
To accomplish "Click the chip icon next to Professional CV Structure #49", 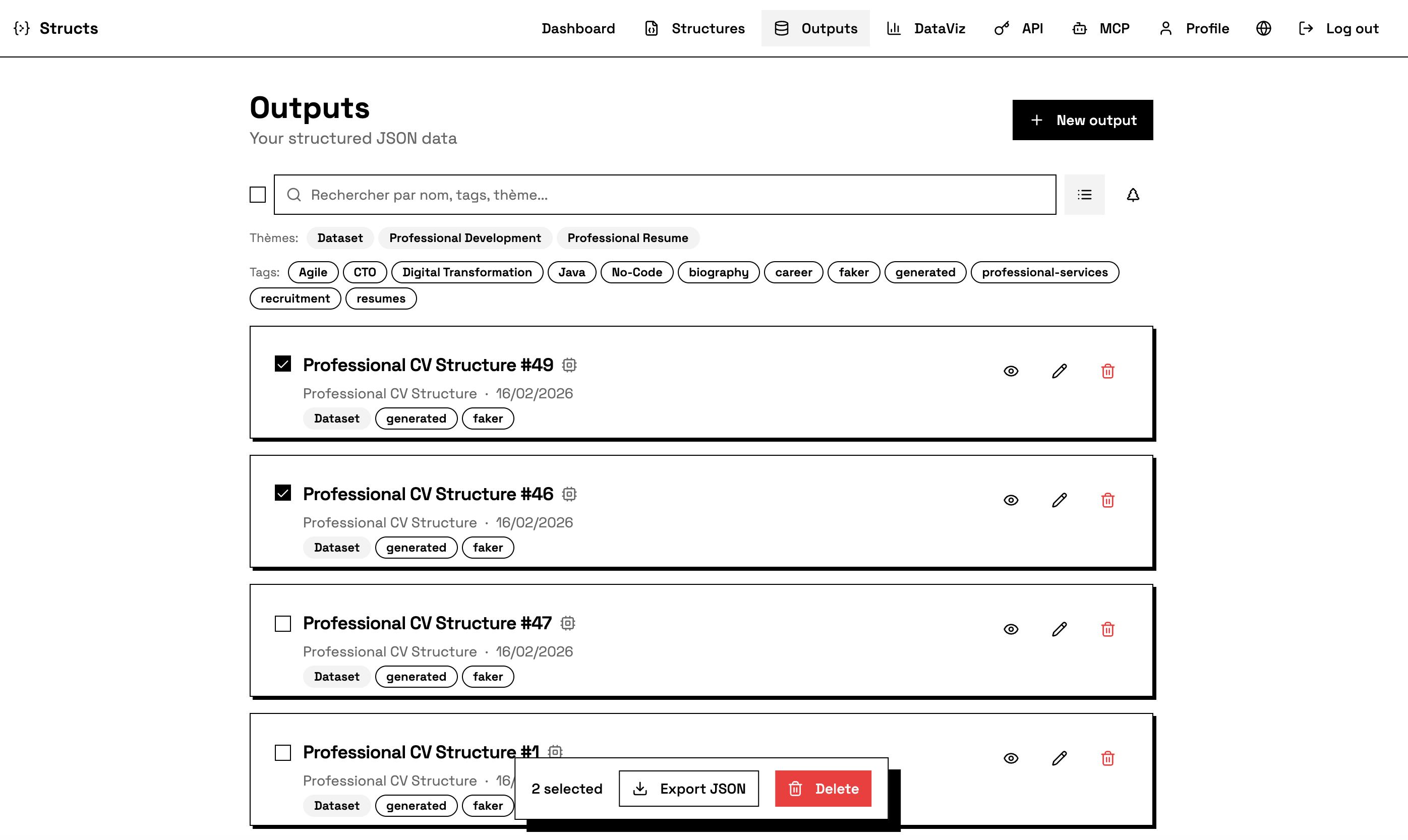I will click(569, 365).
